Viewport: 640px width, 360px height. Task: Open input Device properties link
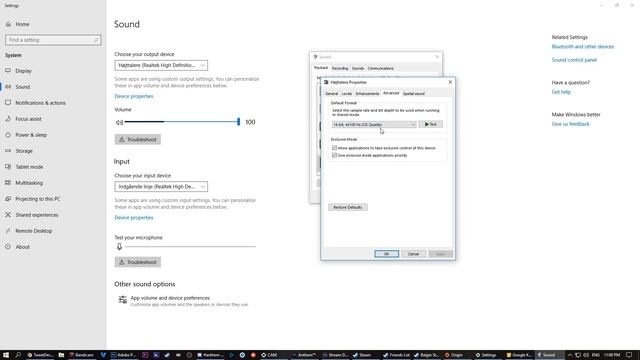pyautogui.click(x=134, y=218)
